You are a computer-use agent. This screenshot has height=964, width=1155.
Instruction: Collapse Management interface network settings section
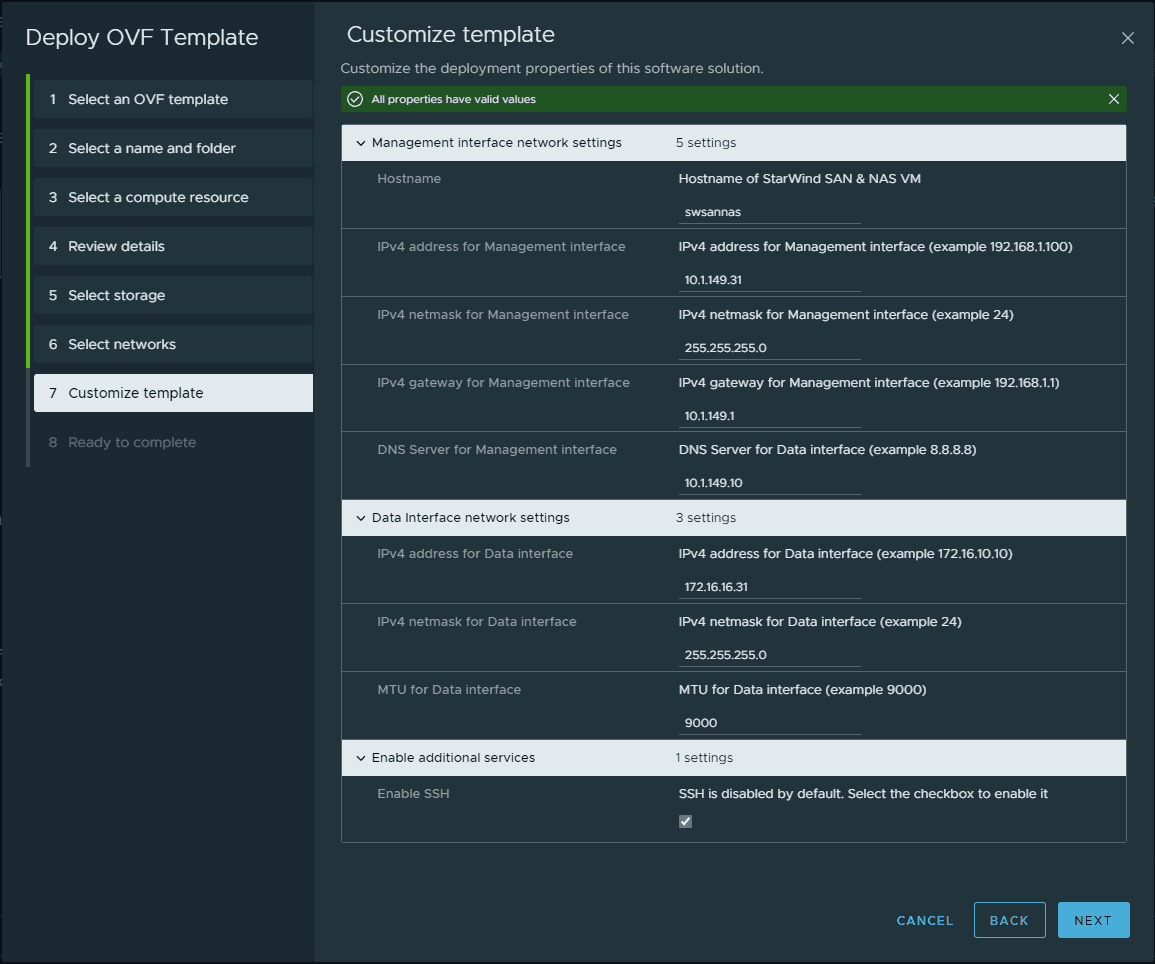point(360,143)
